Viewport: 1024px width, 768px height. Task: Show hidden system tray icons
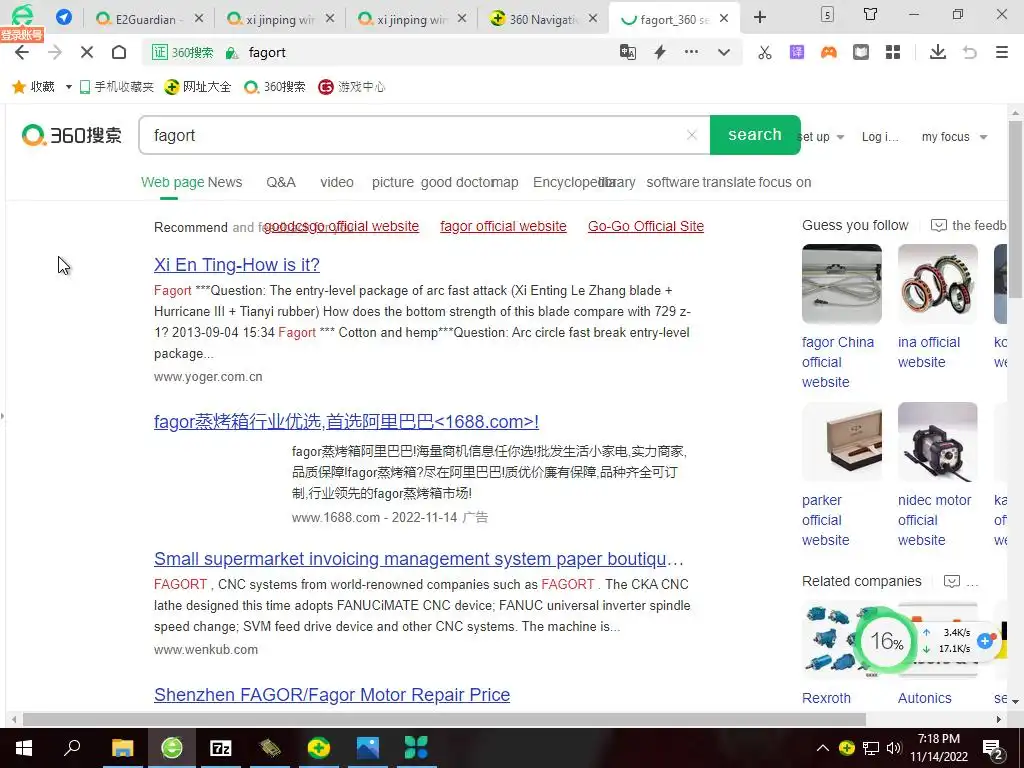point(823,748)
